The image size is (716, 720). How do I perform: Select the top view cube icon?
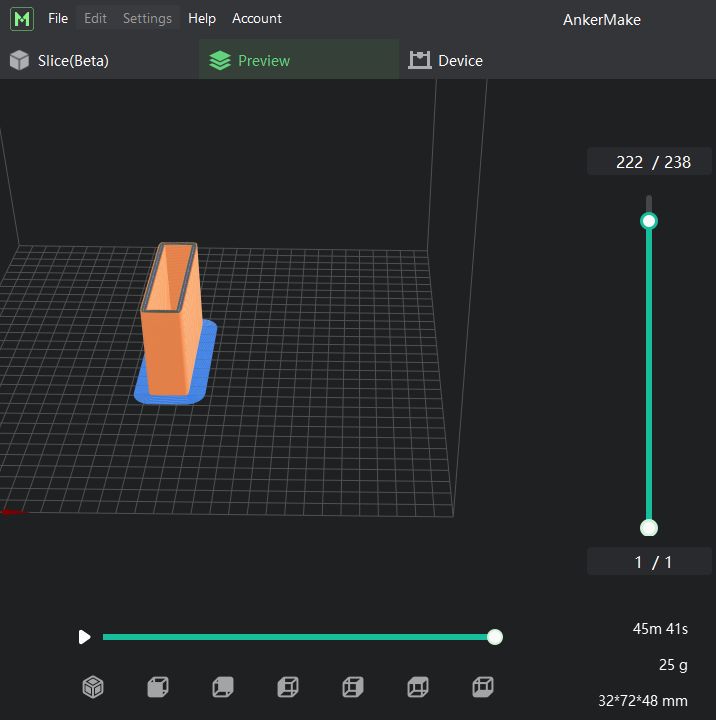pyautogui.click(x=418, y=687)
